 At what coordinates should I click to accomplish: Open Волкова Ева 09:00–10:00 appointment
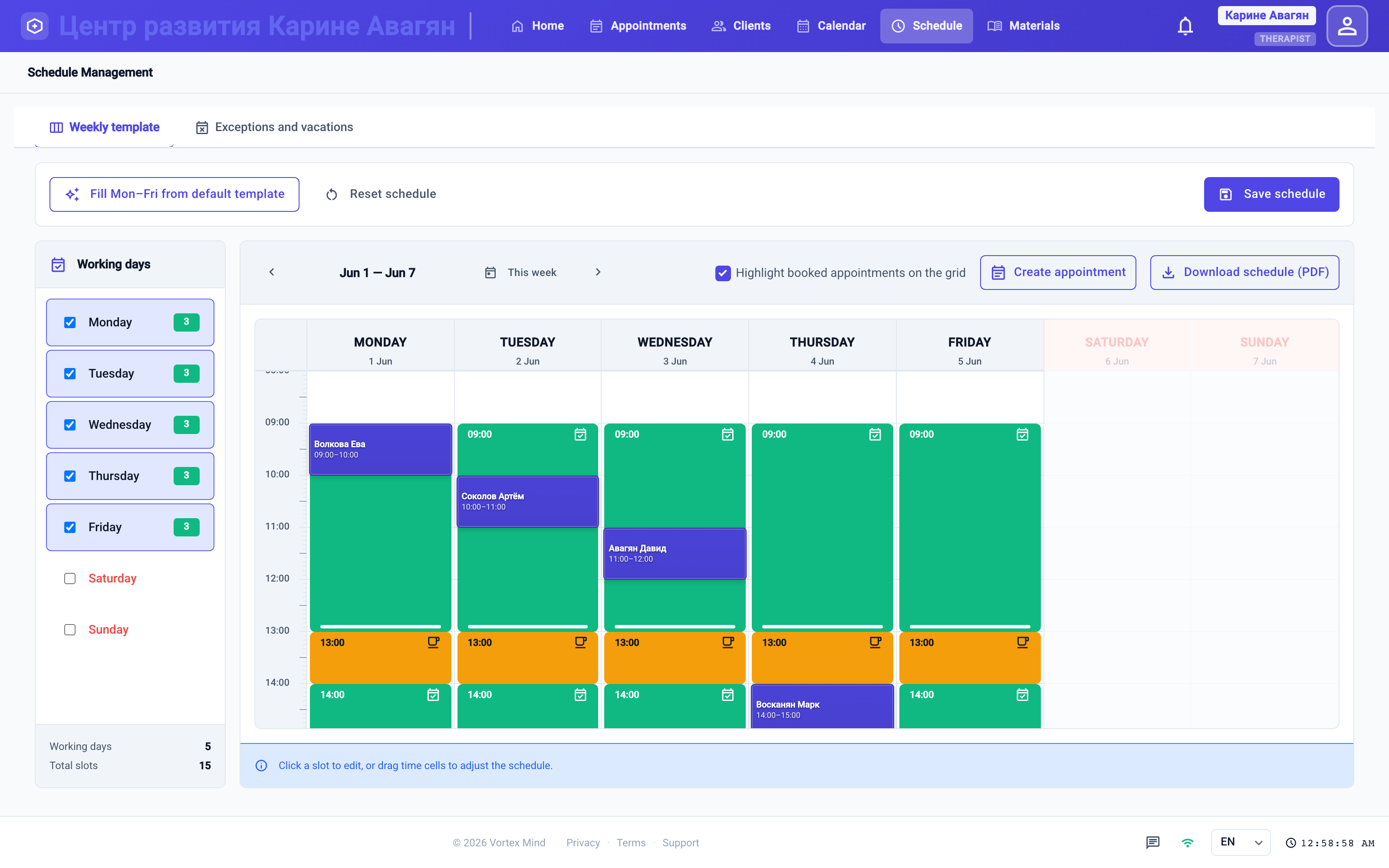pos(381,450)
